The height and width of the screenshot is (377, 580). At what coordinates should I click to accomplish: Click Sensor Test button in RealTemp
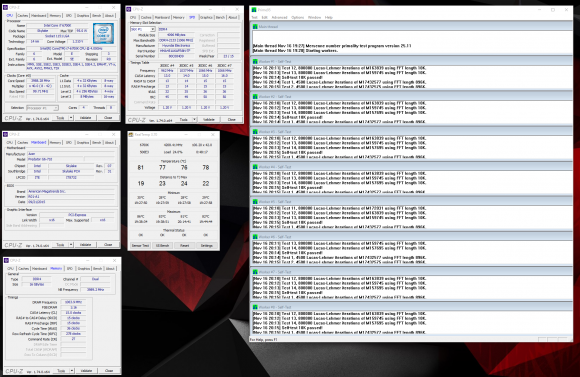coord(140,245)
